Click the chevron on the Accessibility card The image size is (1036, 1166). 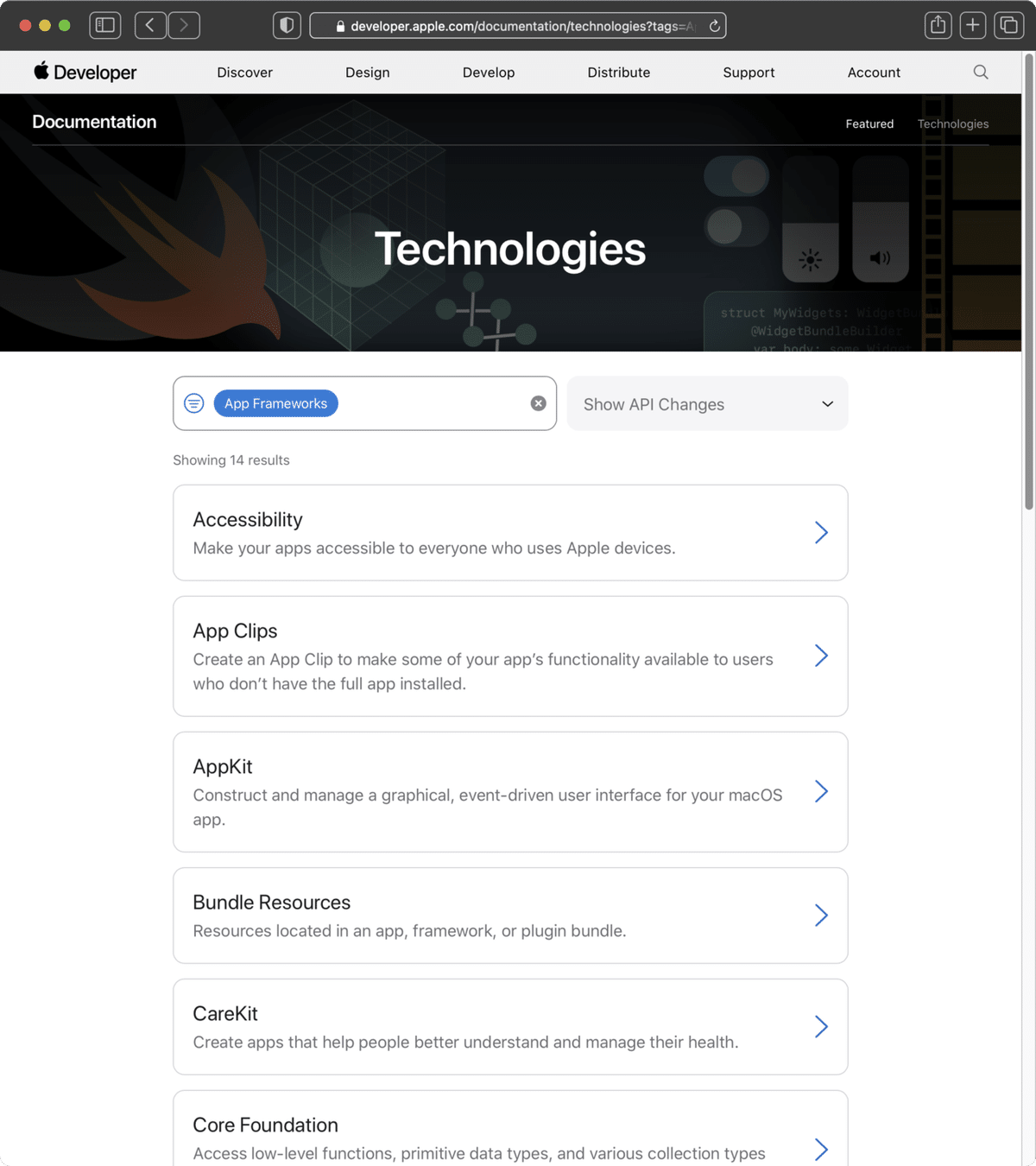[821, 533]
